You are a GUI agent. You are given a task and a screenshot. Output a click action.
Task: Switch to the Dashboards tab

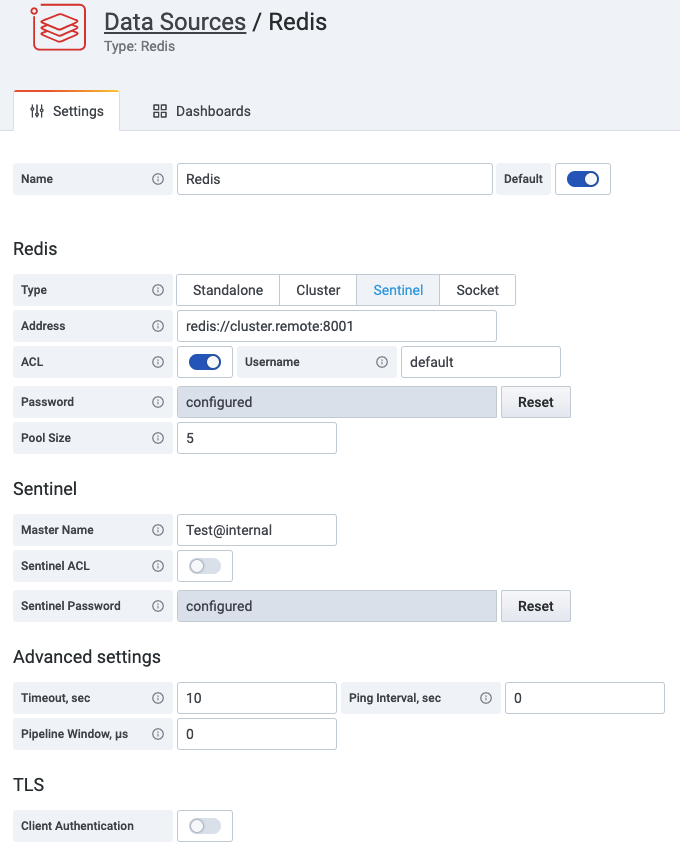click(x=202, y=111)
